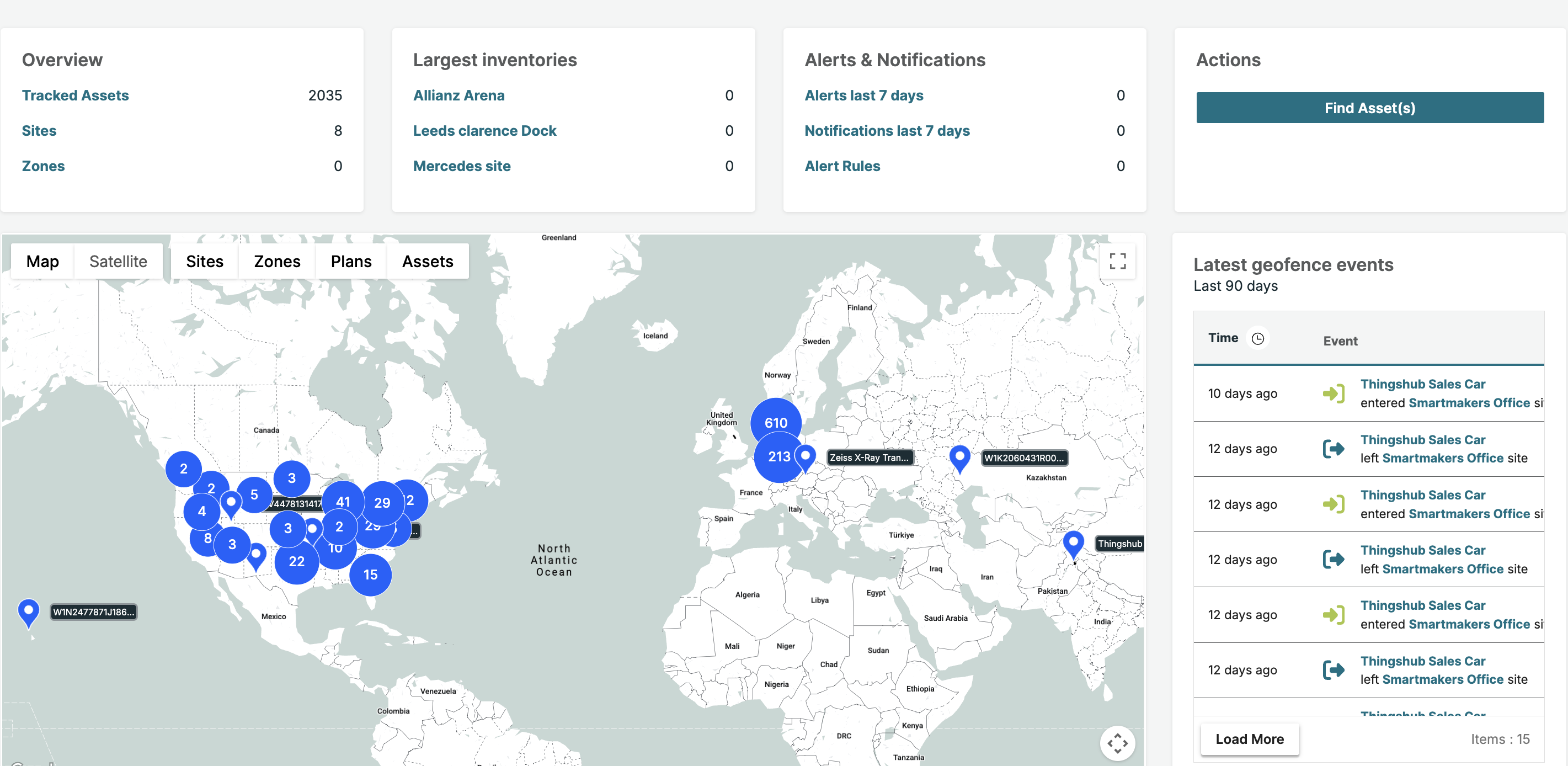1568x766 pixels.
Task: Toggle Sites layer on the map
Action: 205,261
